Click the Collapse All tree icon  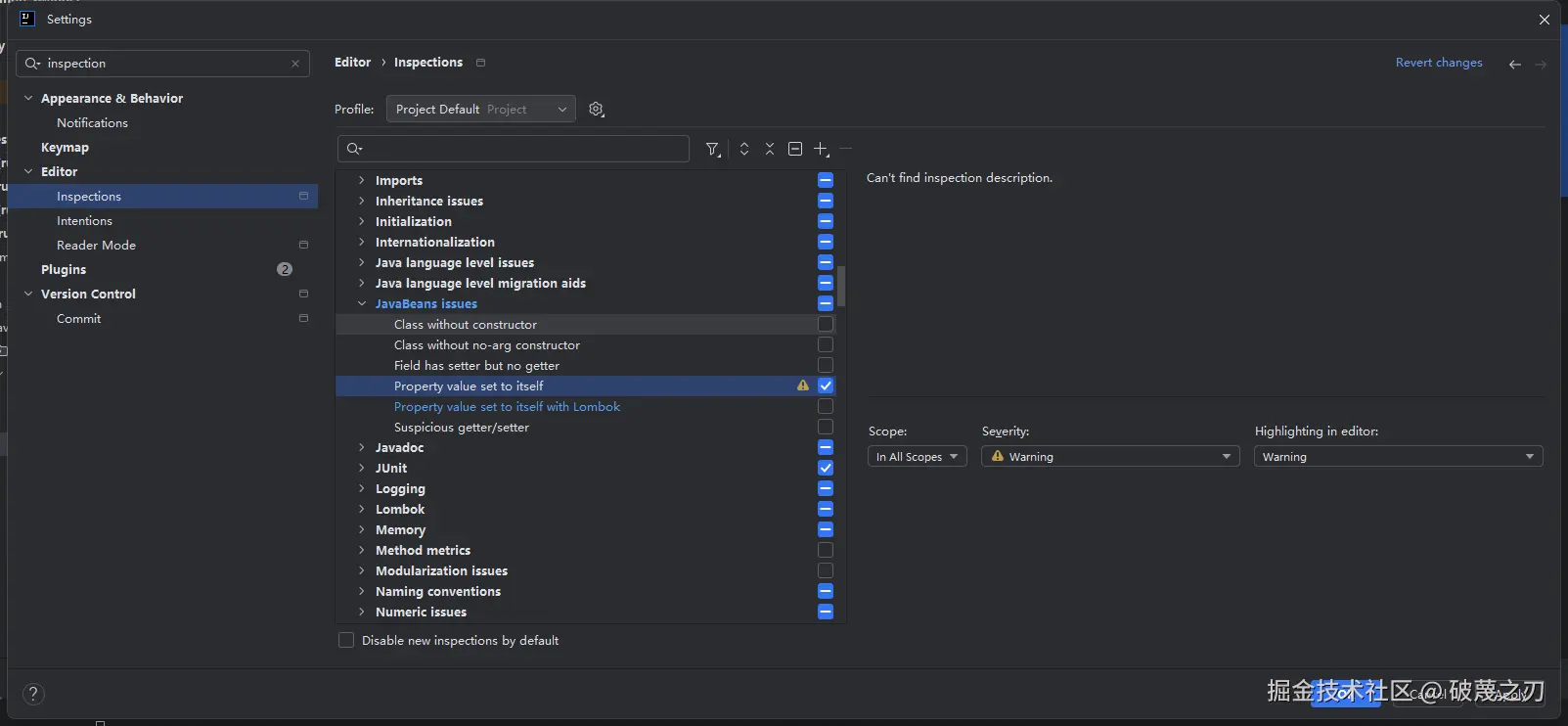pyautogui.click(x=770, y=150)
